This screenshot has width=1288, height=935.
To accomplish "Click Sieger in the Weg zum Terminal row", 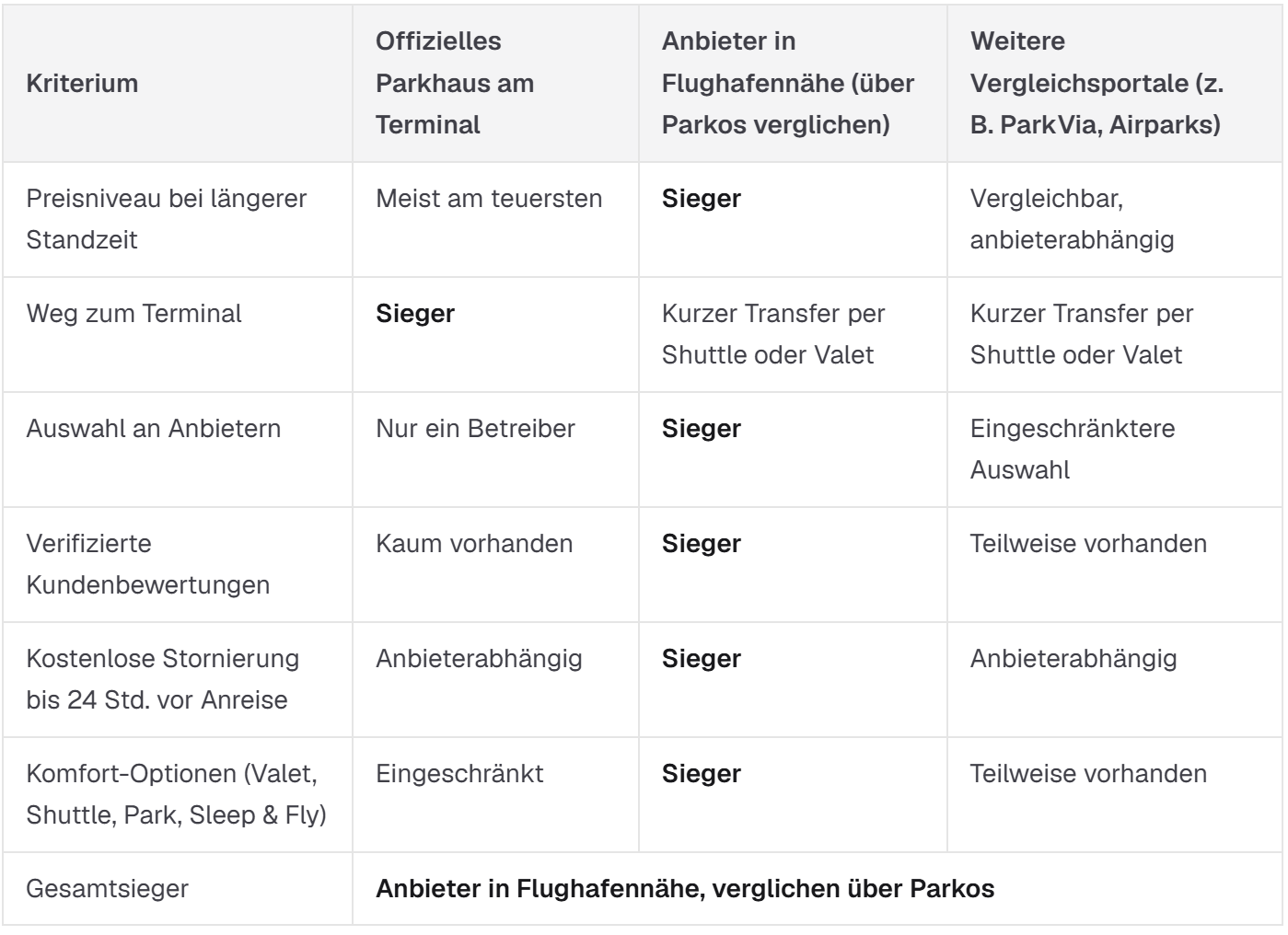I will 415,314.
